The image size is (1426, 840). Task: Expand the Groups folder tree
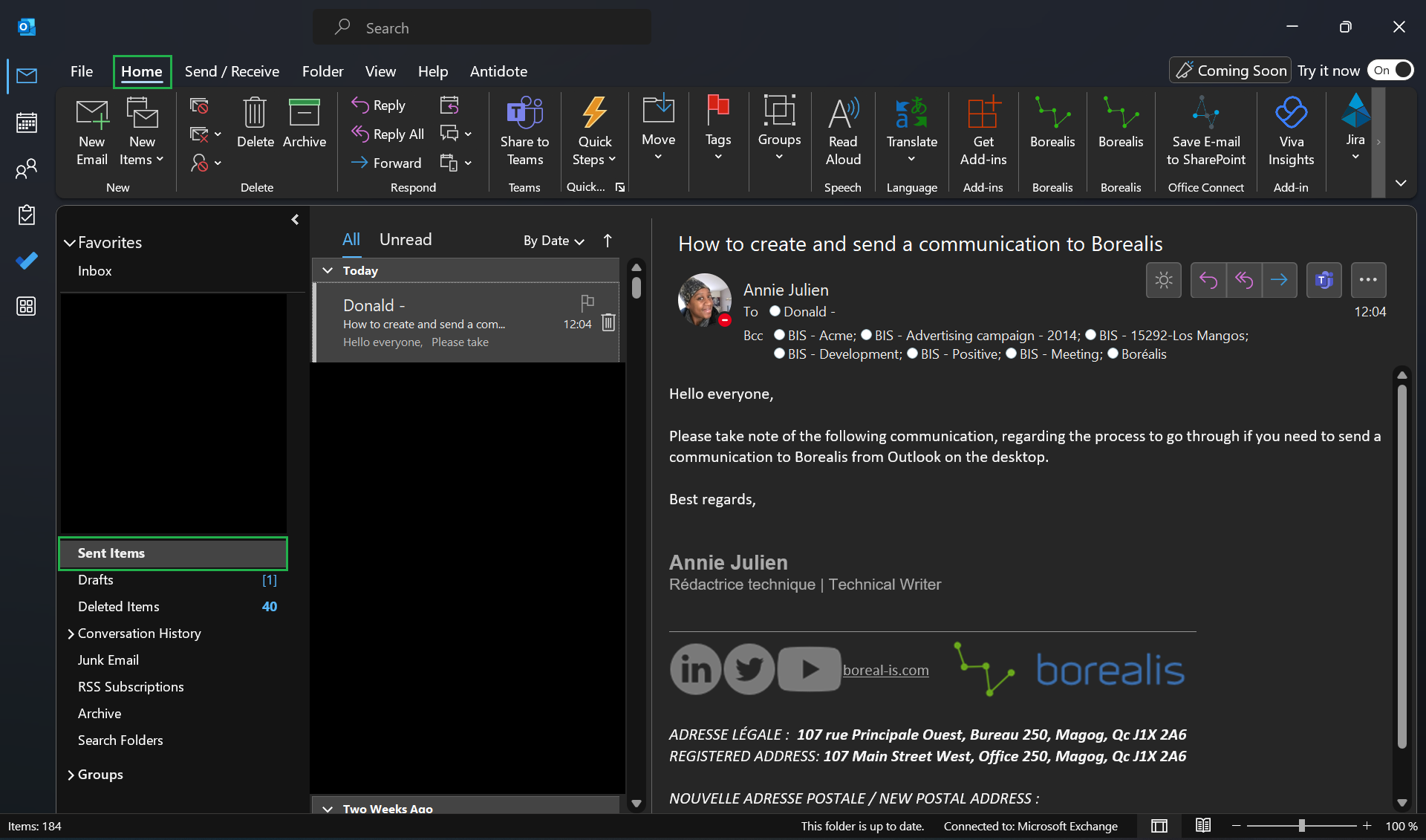[71, 775]
